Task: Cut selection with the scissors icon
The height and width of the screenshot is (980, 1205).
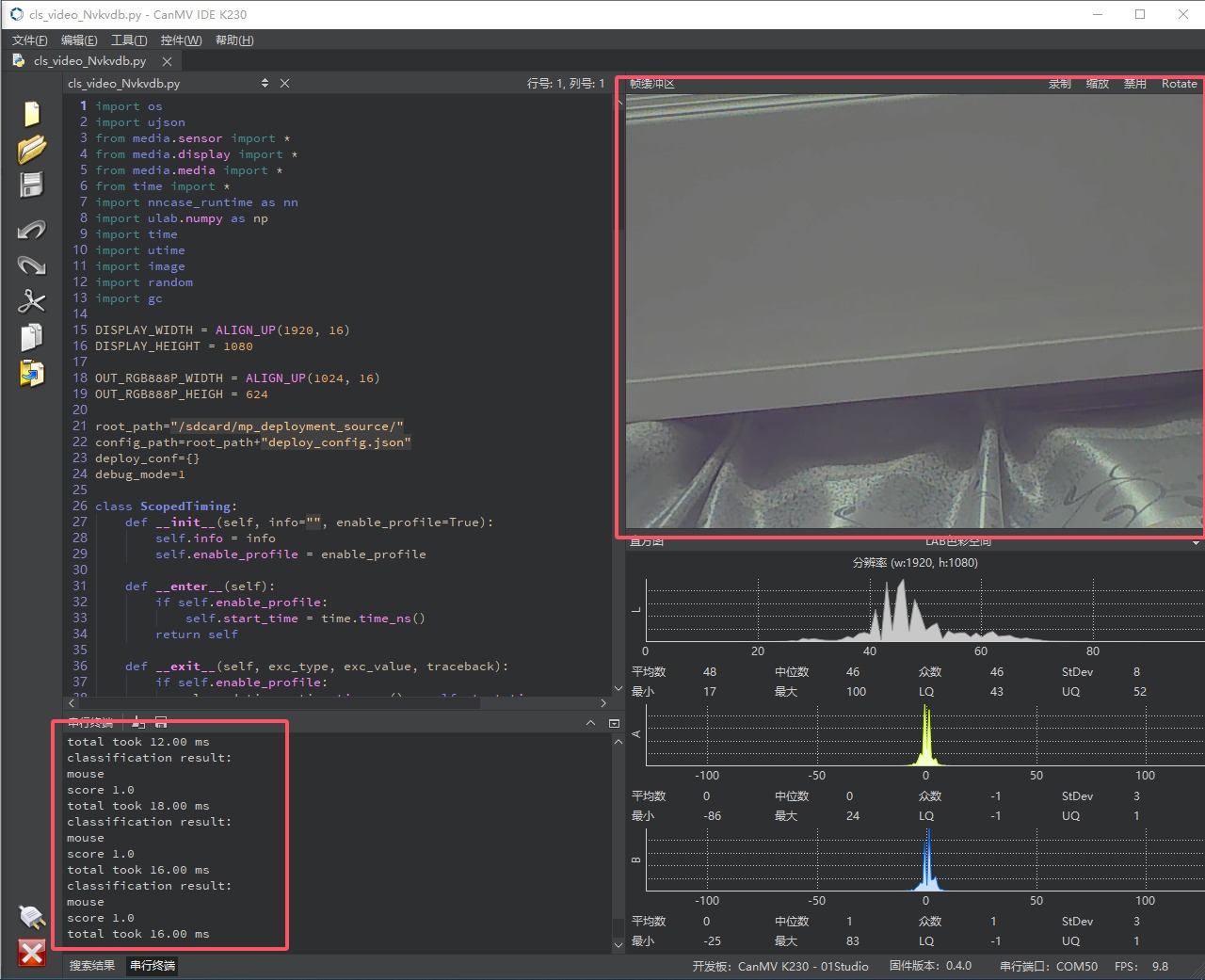Action: click(x=31, y=301)
